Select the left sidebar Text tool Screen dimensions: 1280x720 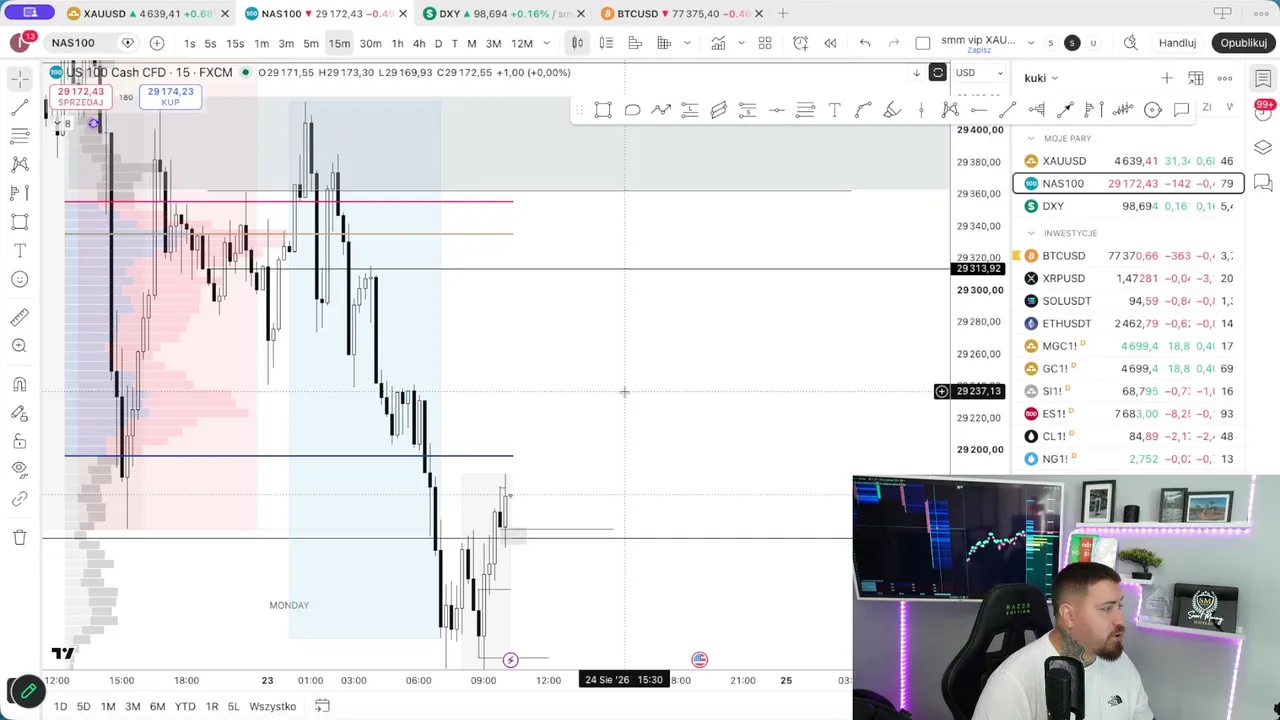(x=20, y=250)
